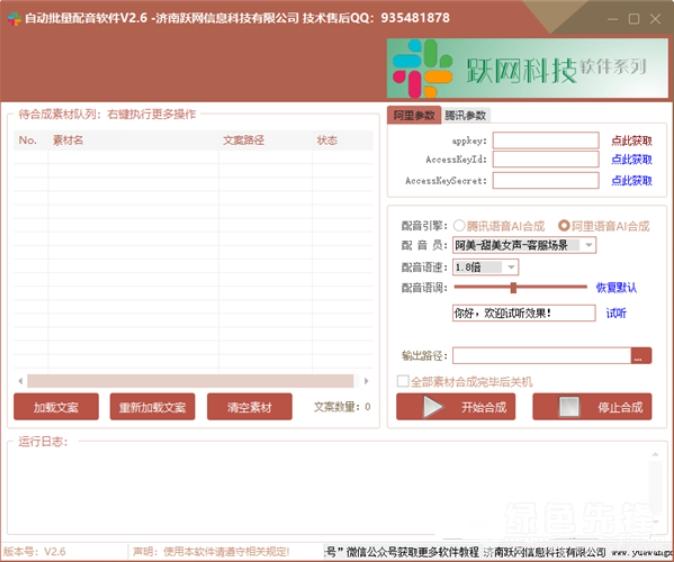674x562 pixels.
Task: Click the No. column header
Action: (x=31, y=140)
